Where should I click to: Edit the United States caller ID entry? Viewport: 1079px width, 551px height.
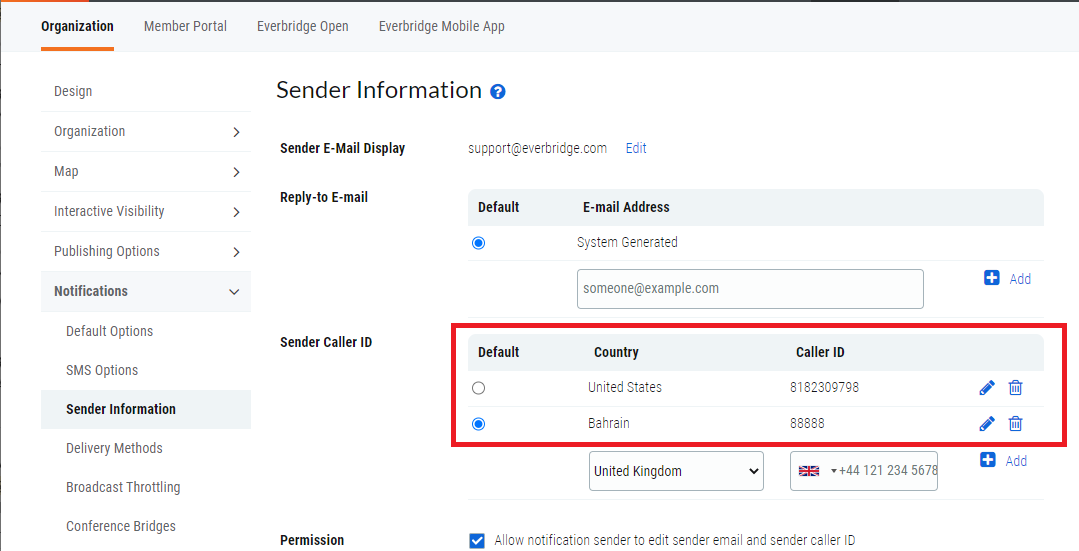coord(987,388)
